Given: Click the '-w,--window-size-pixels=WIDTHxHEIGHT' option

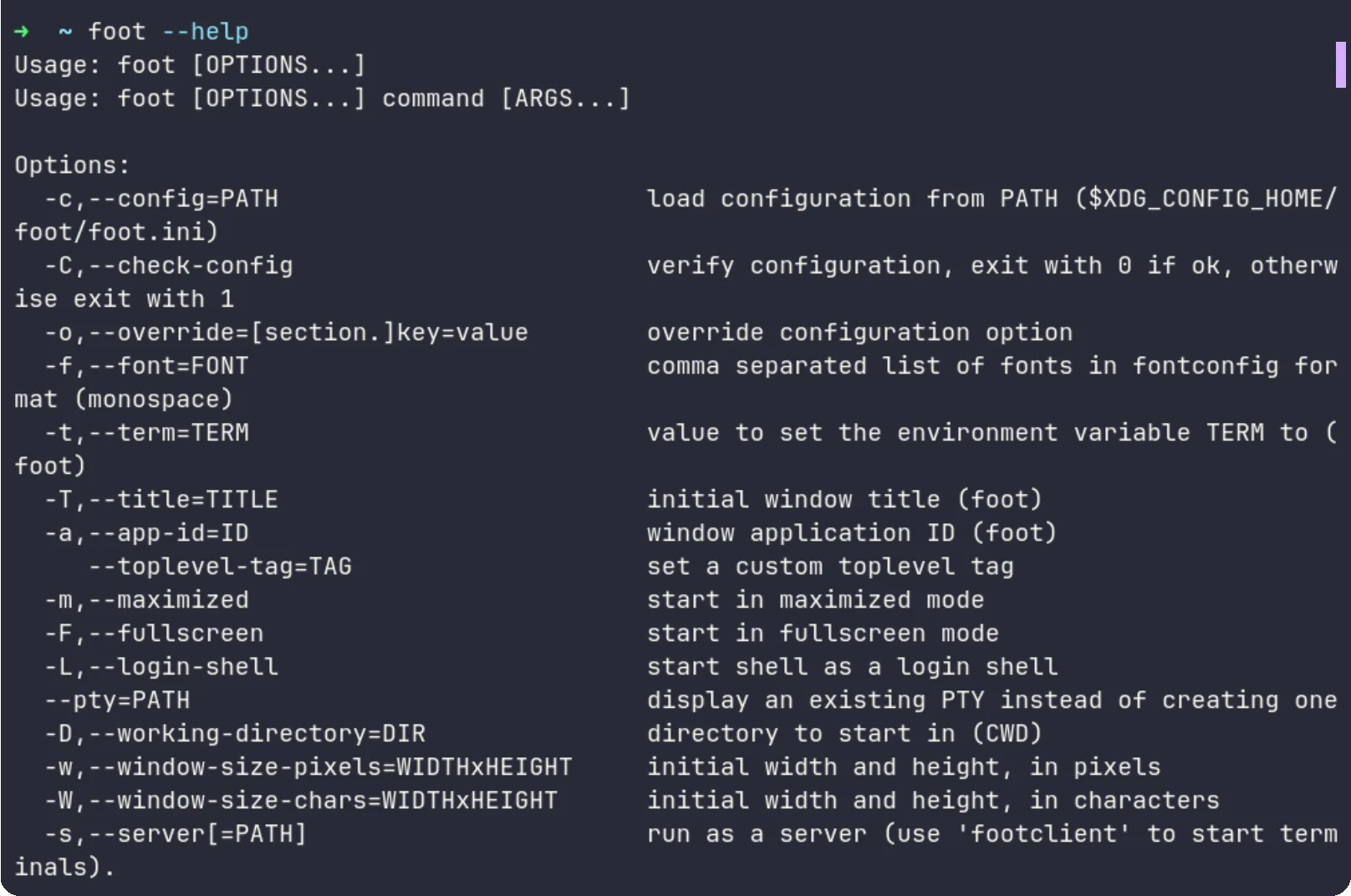Looking at the screenshot, I should click(308, 767).
